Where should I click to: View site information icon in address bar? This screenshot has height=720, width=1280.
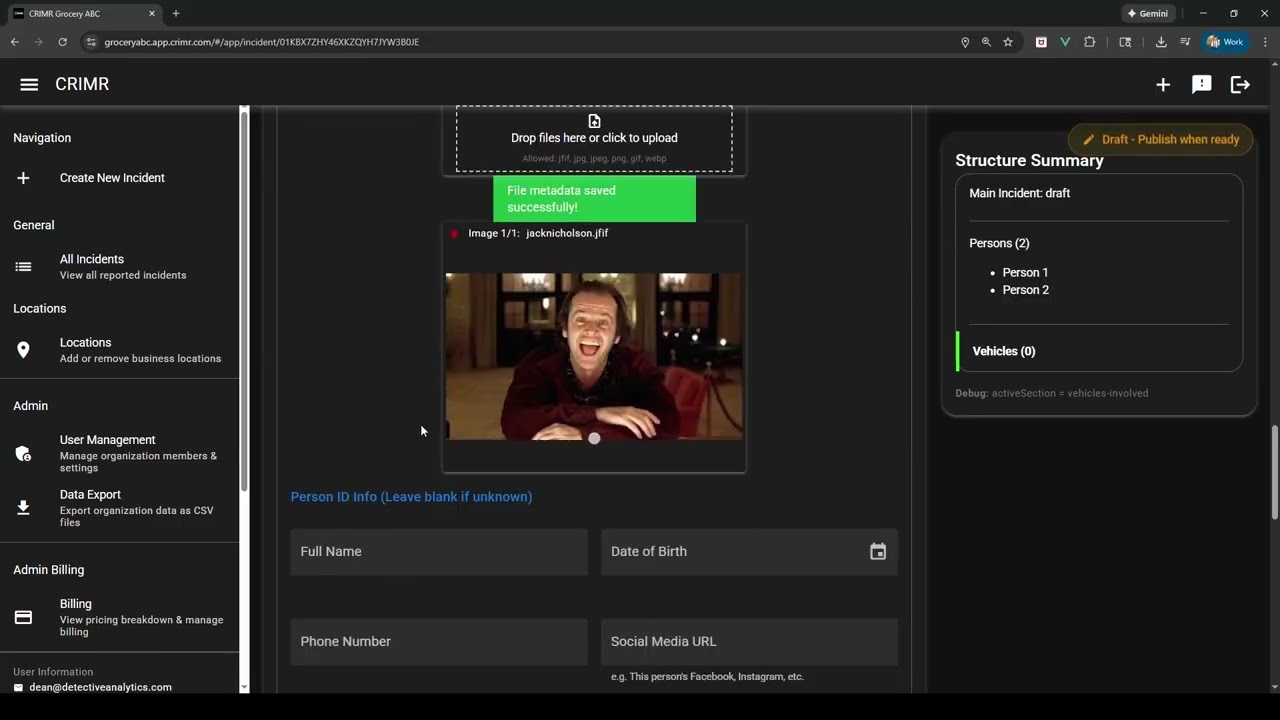click(91, 42)
